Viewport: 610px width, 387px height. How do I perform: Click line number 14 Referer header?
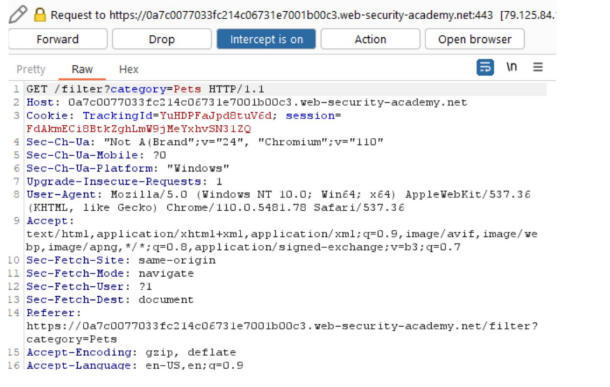coord(13,313)
